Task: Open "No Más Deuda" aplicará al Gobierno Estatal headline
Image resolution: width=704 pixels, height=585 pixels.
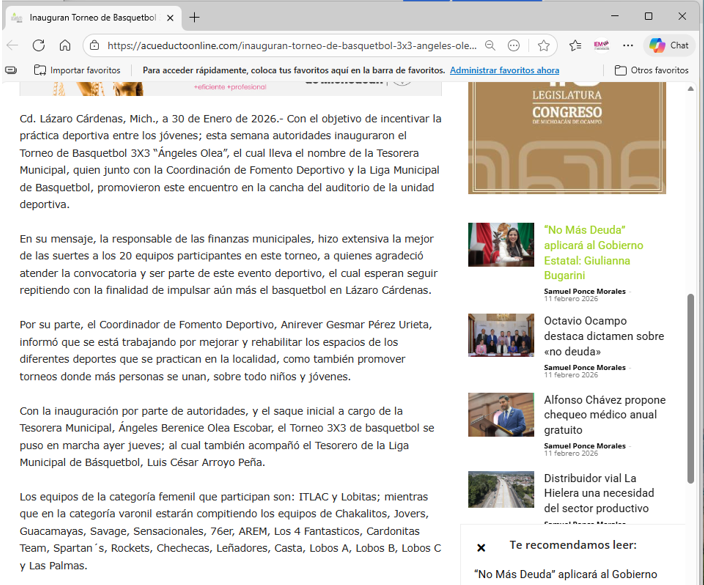Action: coord(594,253)
